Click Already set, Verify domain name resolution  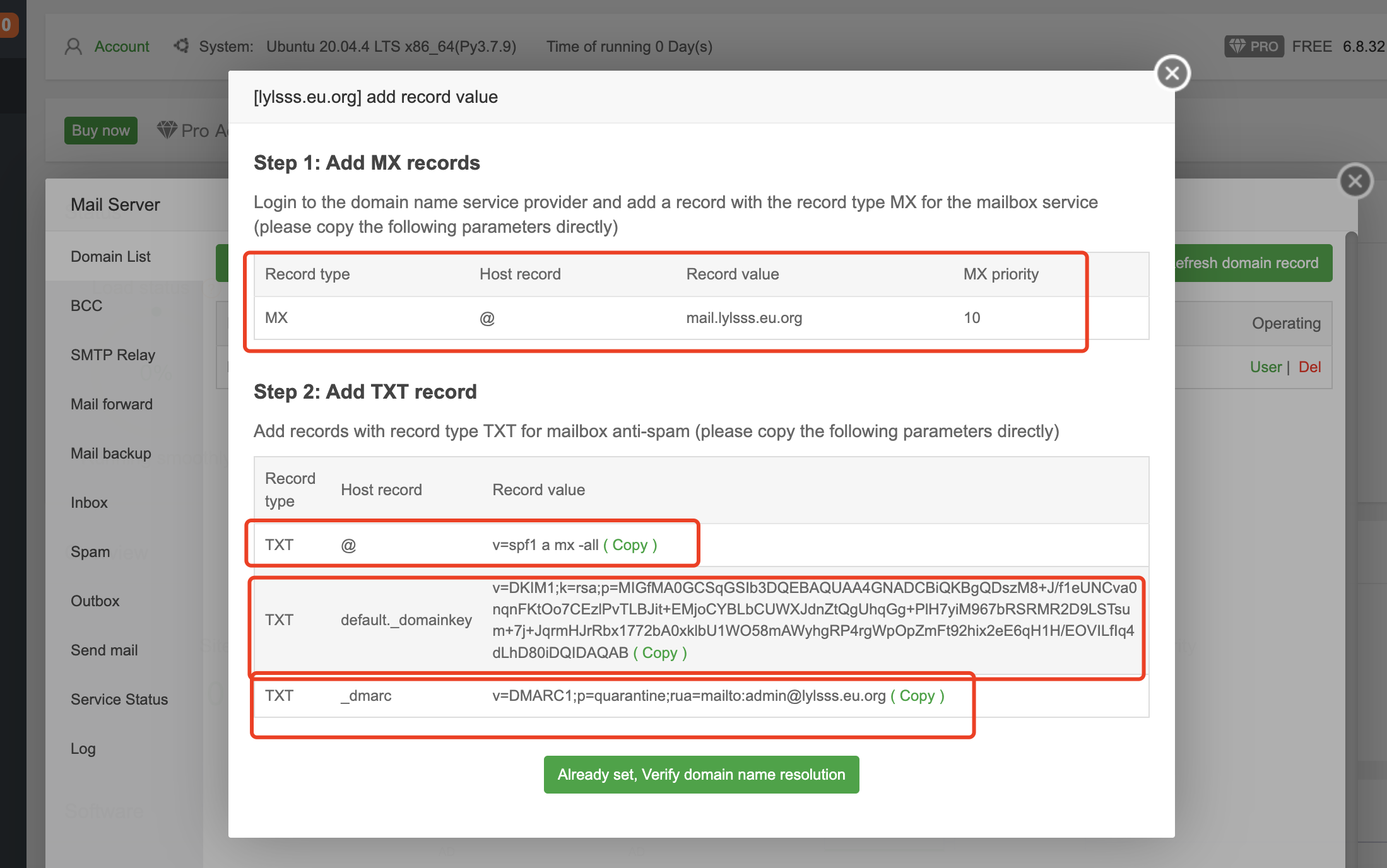click(701, 775)
